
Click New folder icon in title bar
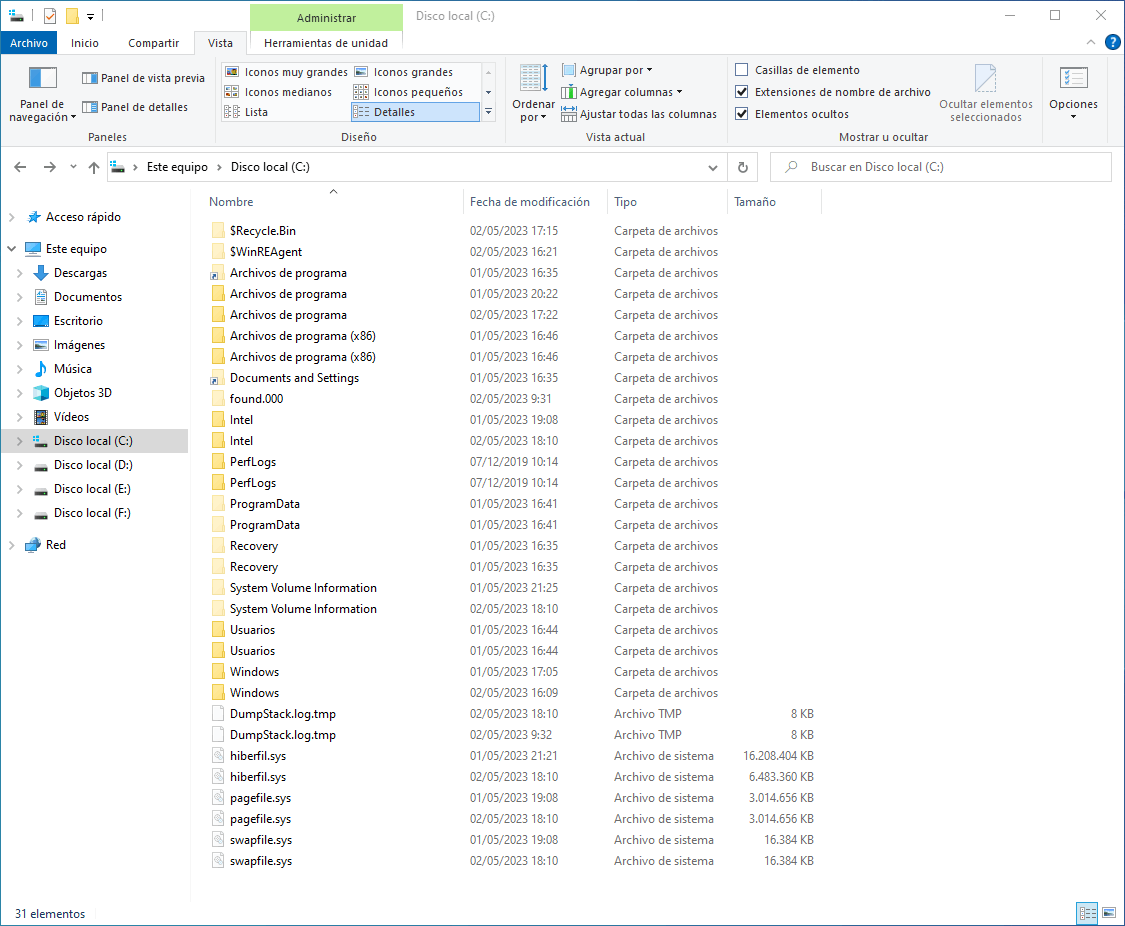(x=72, y=16)
